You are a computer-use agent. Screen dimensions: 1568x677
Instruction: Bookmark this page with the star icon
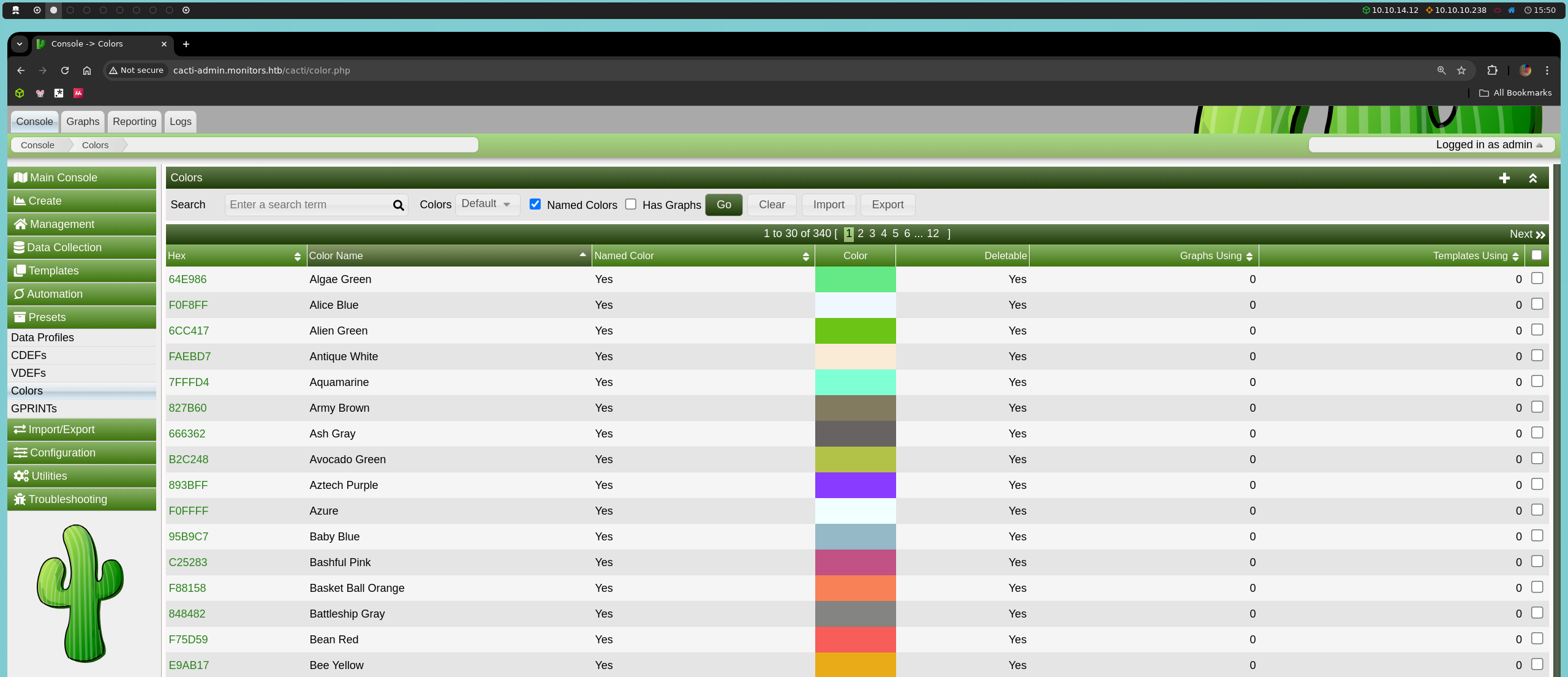pyautogui.click(x=1461, y=70)
